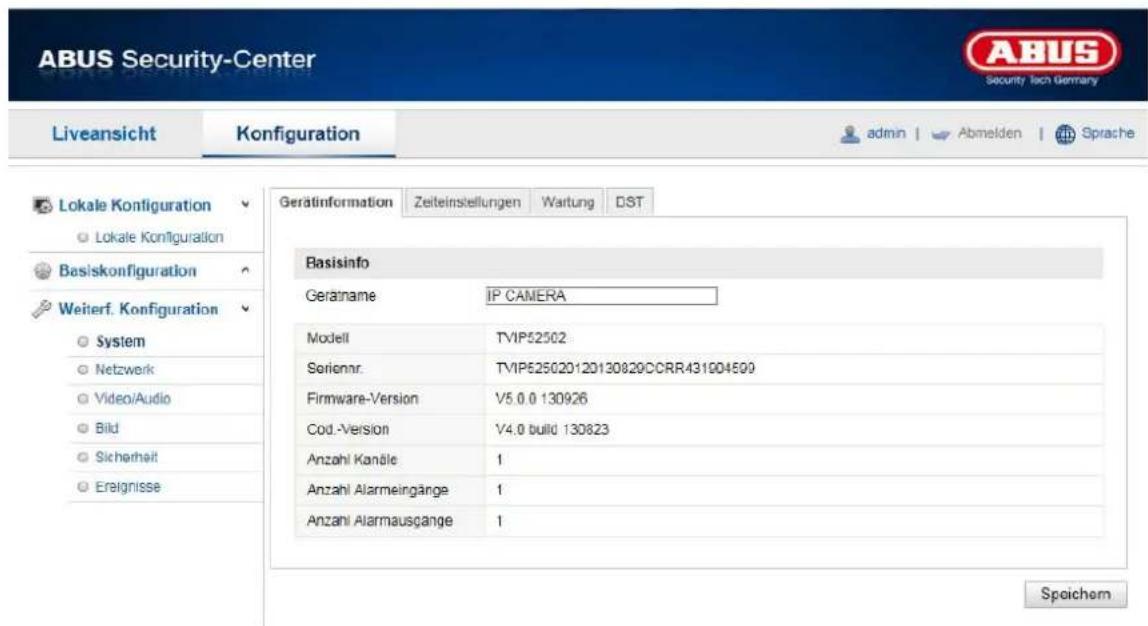Collapse the Lokale Konfiguration section arrow

pos(245,206)
